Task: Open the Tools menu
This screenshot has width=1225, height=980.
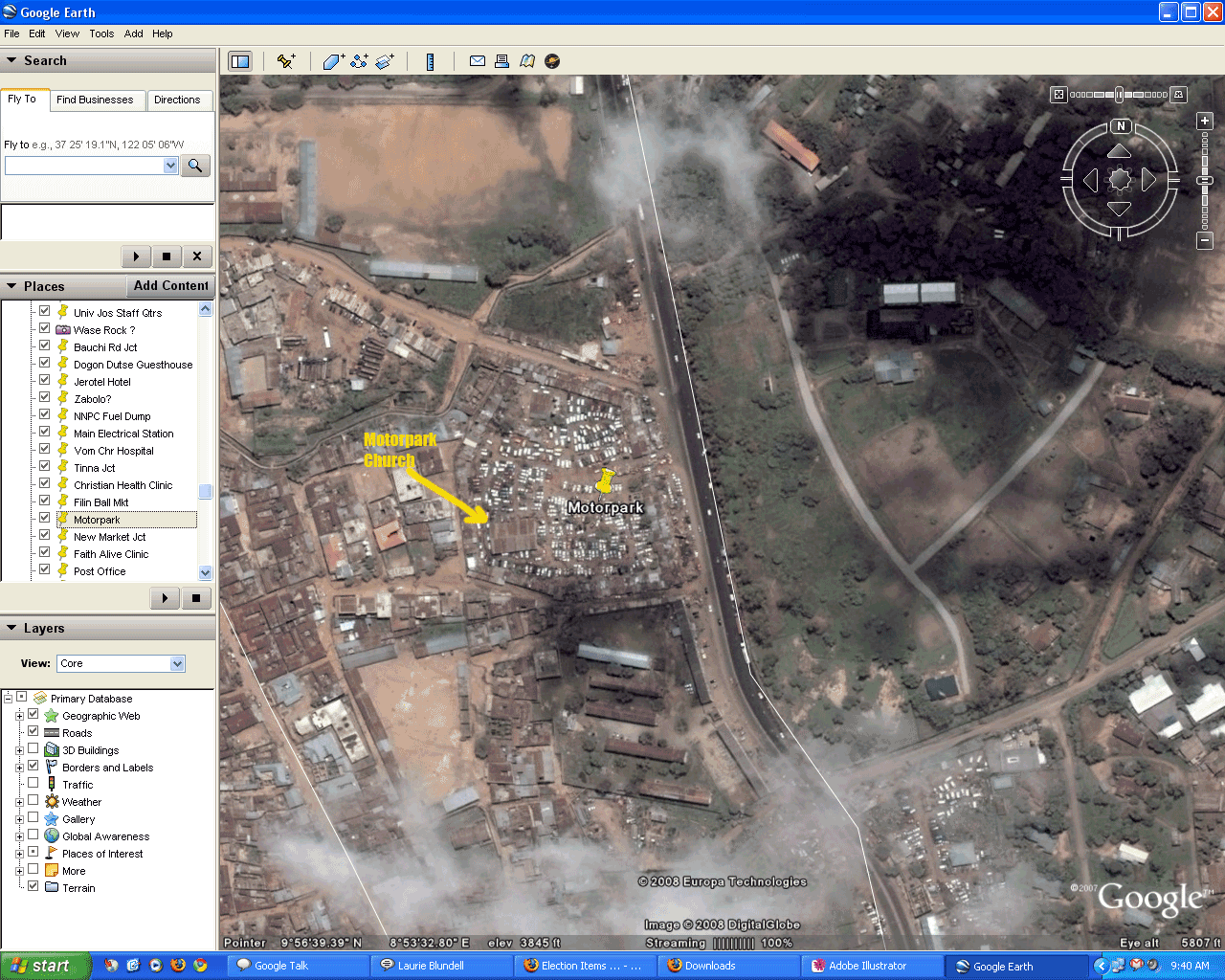Action: tap(101, 33)
